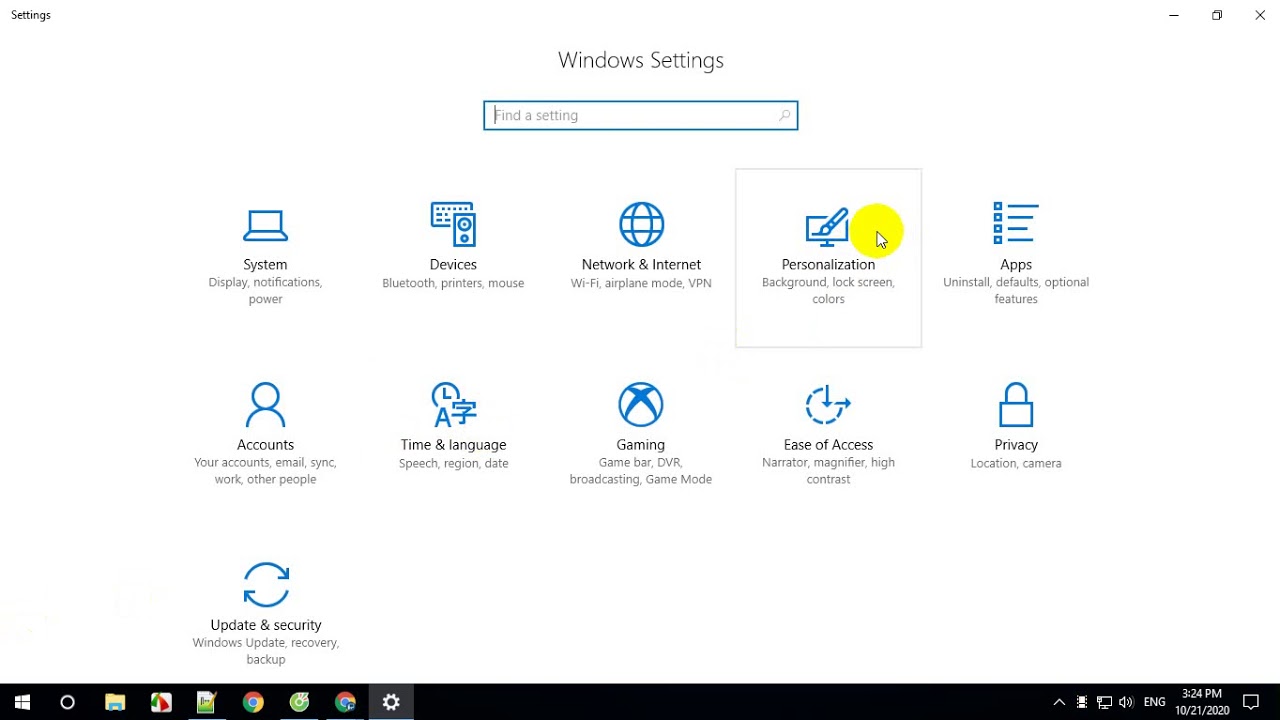Open the green circular recorder taskbar icon
The height and width of the screenshot is (720, 1280).
click(x=299, y=702)
